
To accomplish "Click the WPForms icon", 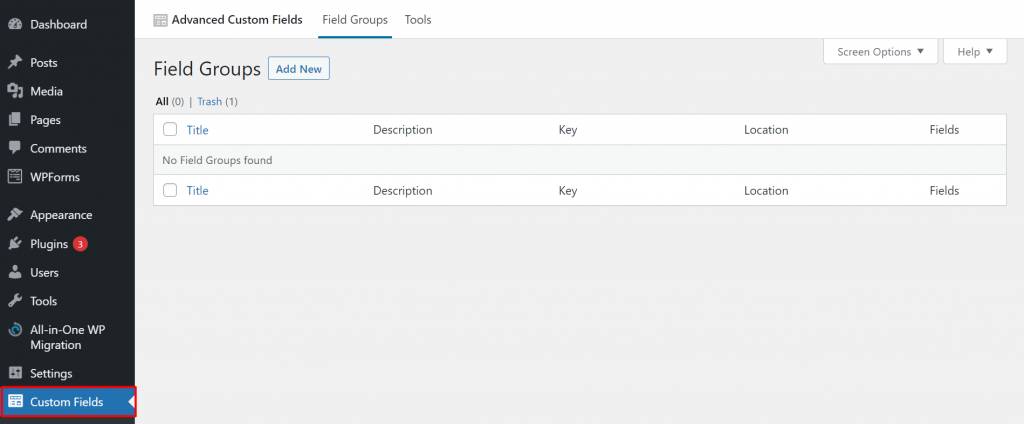I will tap(15, 177).
